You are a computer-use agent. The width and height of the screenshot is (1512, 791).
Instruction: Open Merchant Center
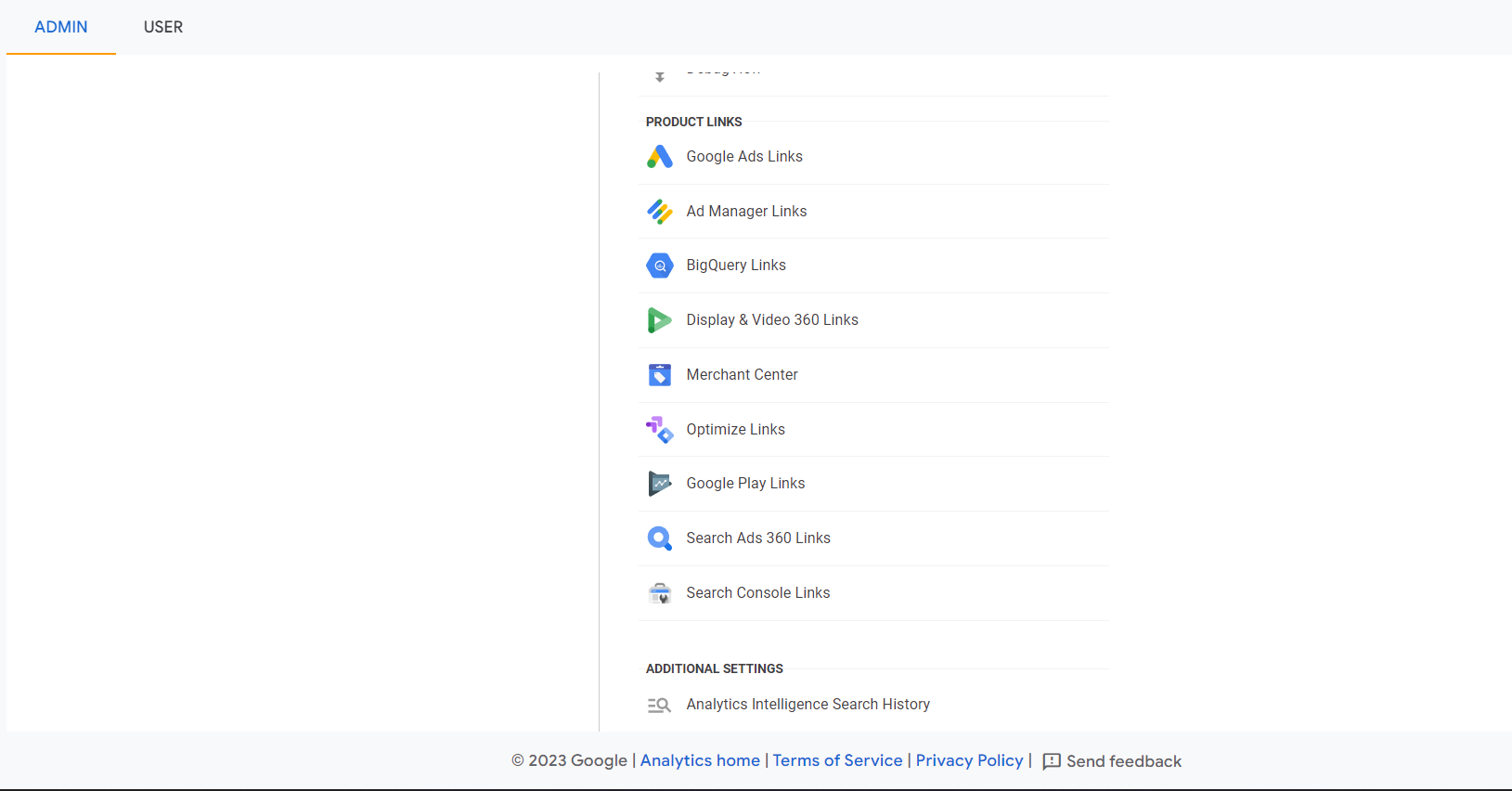click(x=874, y=375)
